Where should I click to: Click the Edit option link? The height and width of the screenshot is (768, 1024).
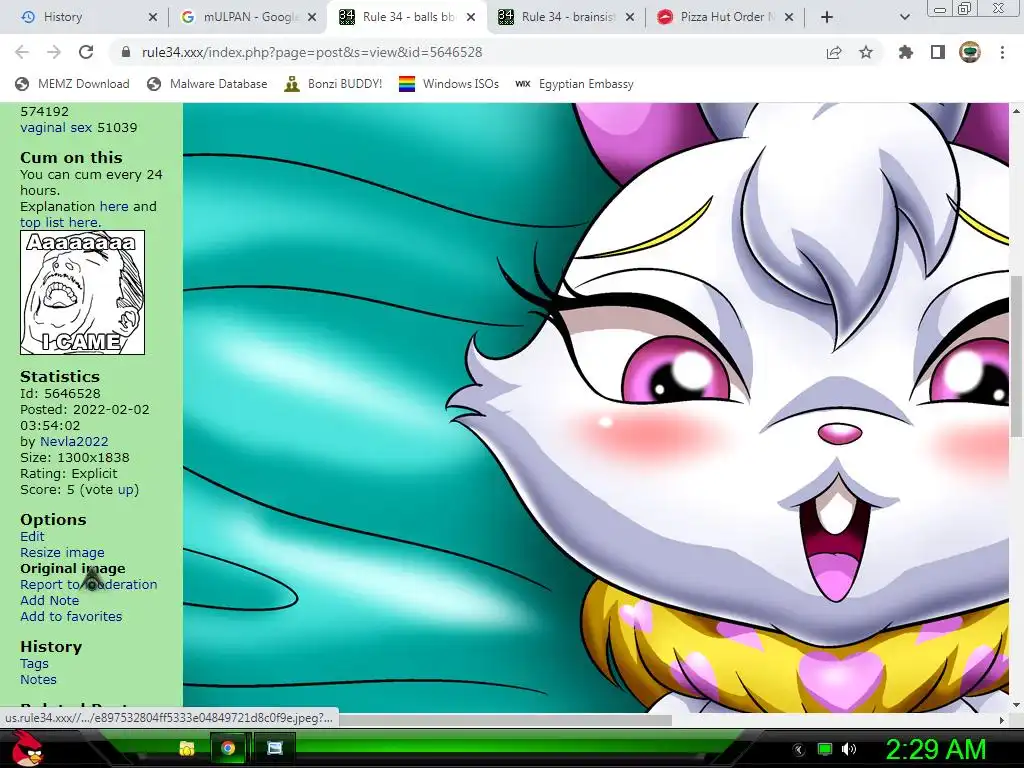(x=32, y=537)
